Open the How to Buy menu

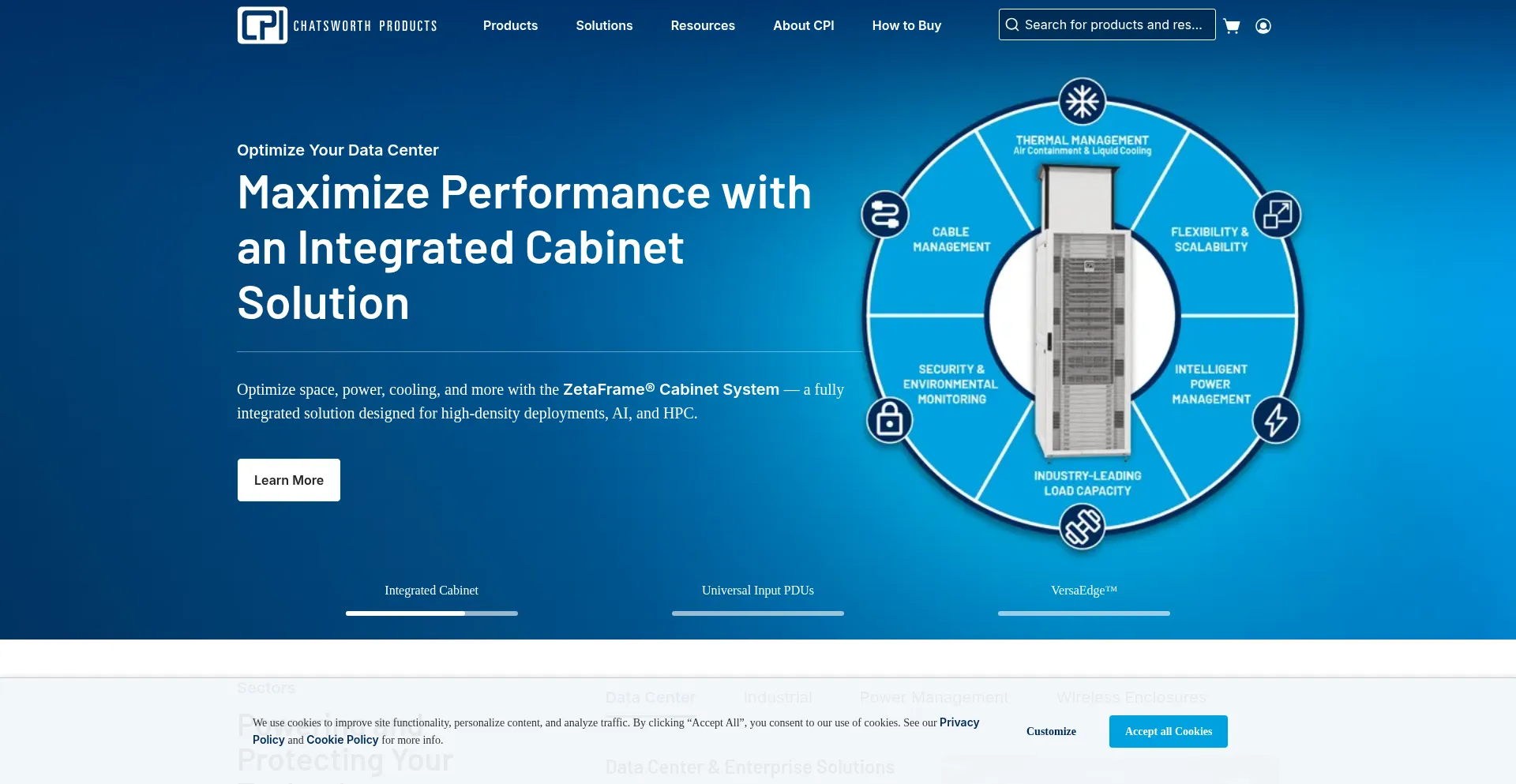point(906,25)
